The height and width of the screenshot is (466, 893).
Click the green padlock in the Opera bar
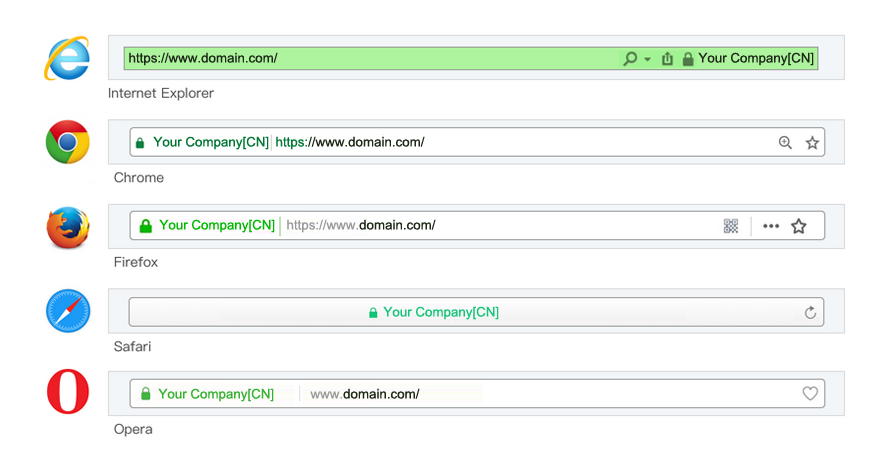click(146, 394)
